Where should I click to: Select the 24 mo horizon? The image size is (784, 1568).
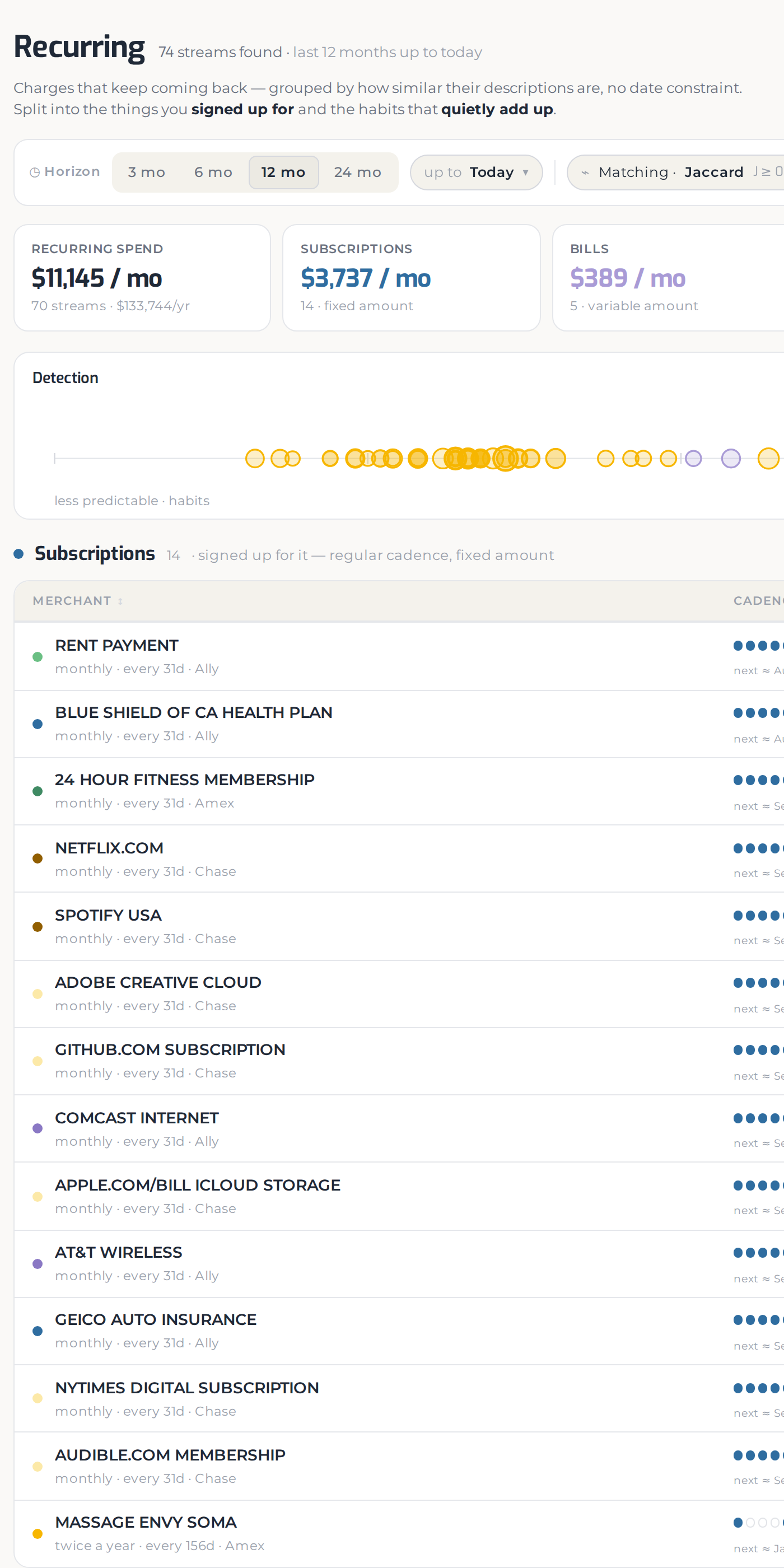(x=357, y=172)
